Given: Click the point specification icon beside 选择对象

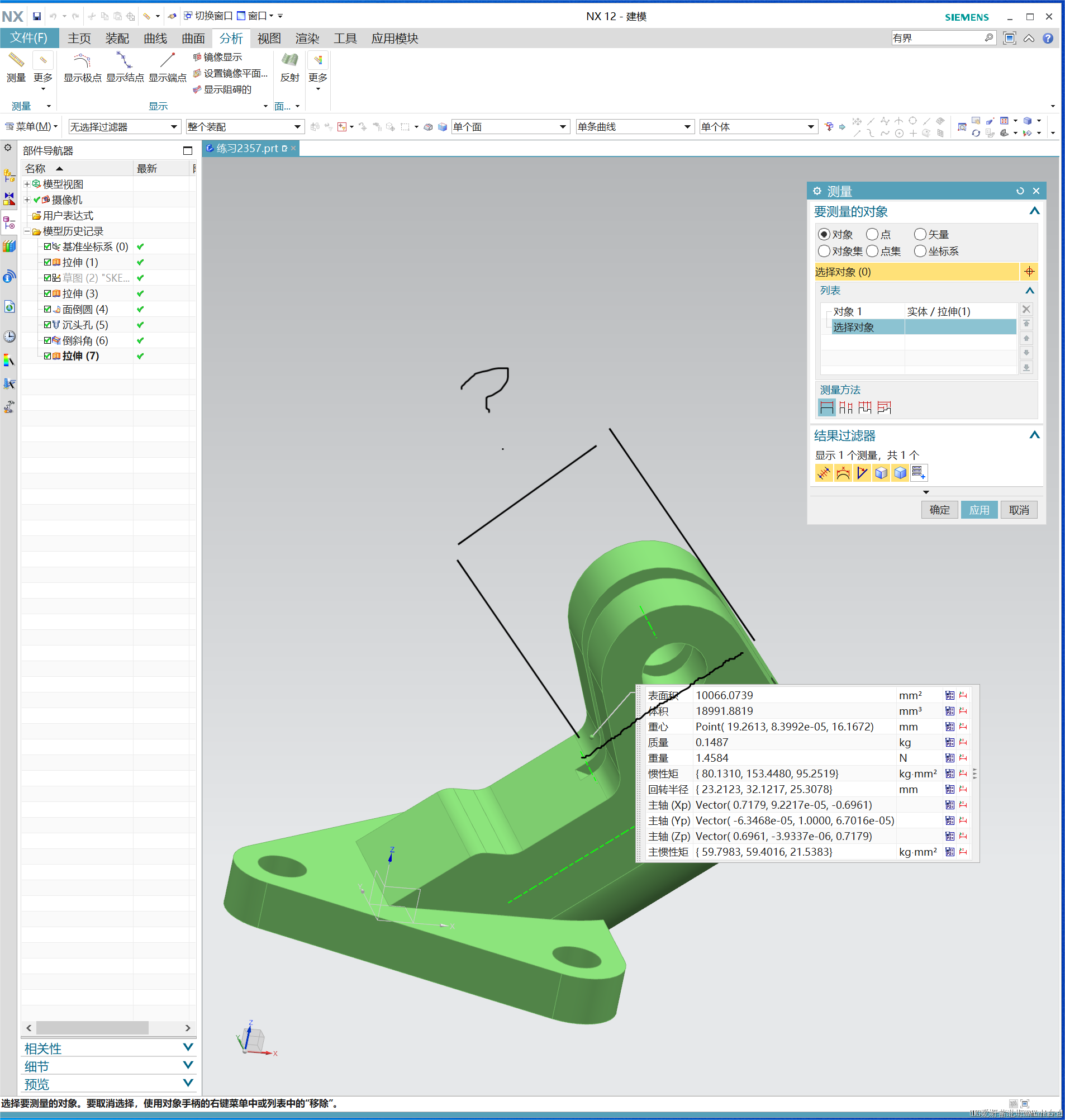Looking at the screenshot, I should [x=1029, y=272].
